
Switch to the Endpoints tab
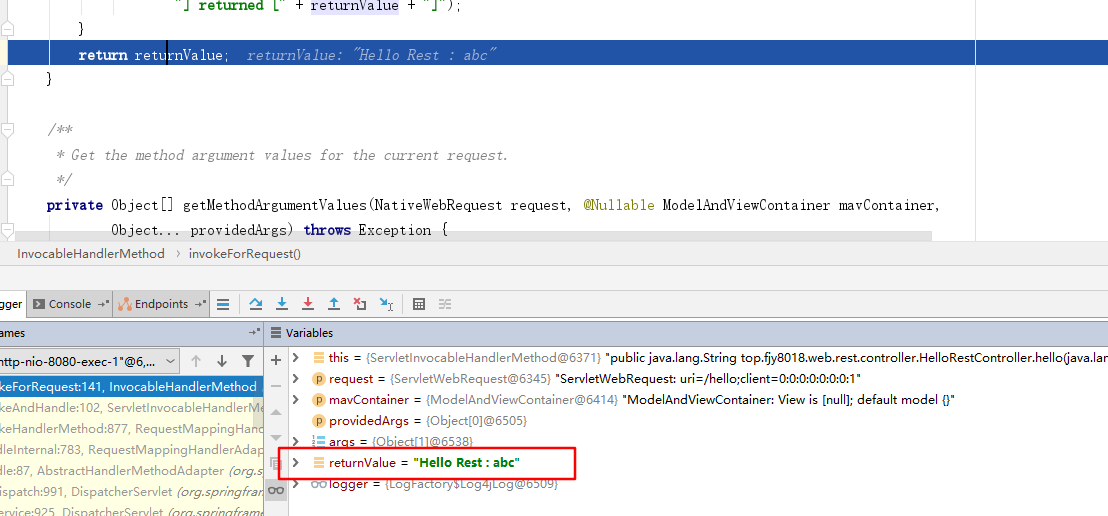click(x=160, y=304)
